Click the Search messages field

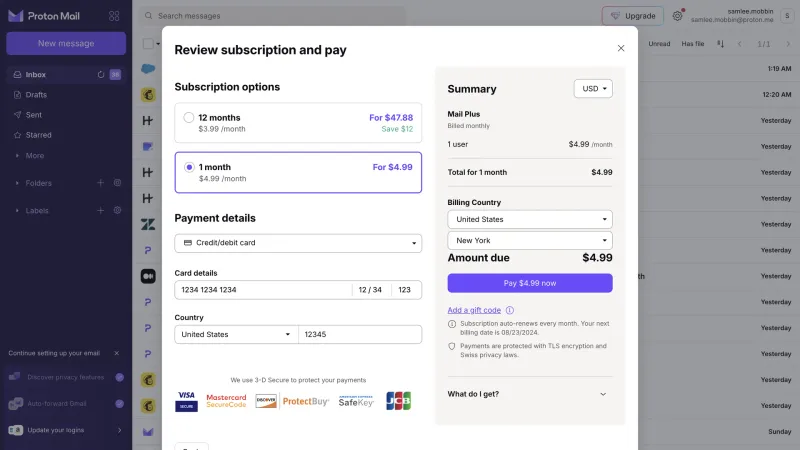coord(273,16)
